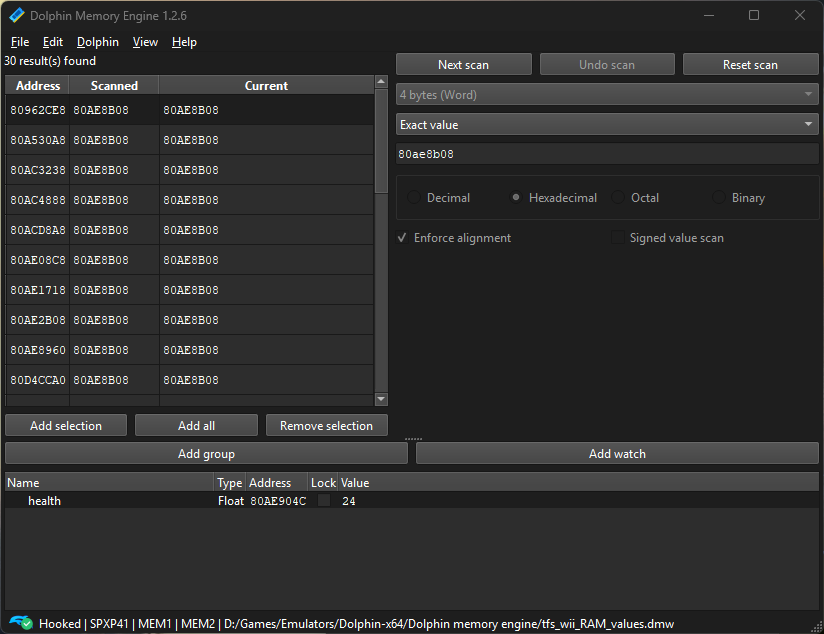Click the Add watch button
This screenshot has height=634, width=824.
click(617, 453)
